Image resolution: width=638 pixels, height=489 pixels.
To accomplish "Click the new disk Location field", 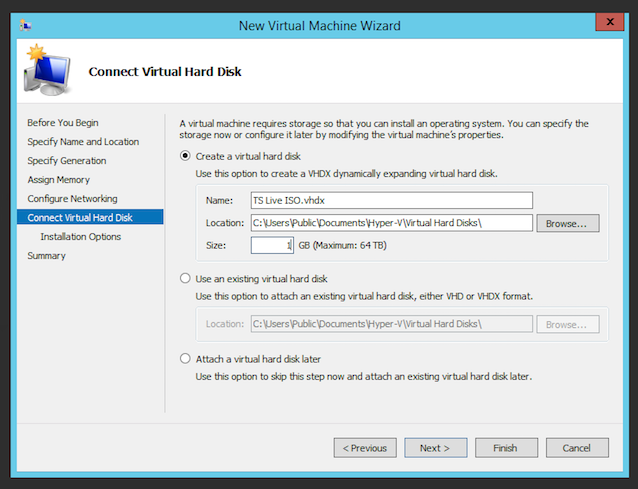I will click(391, 223).
